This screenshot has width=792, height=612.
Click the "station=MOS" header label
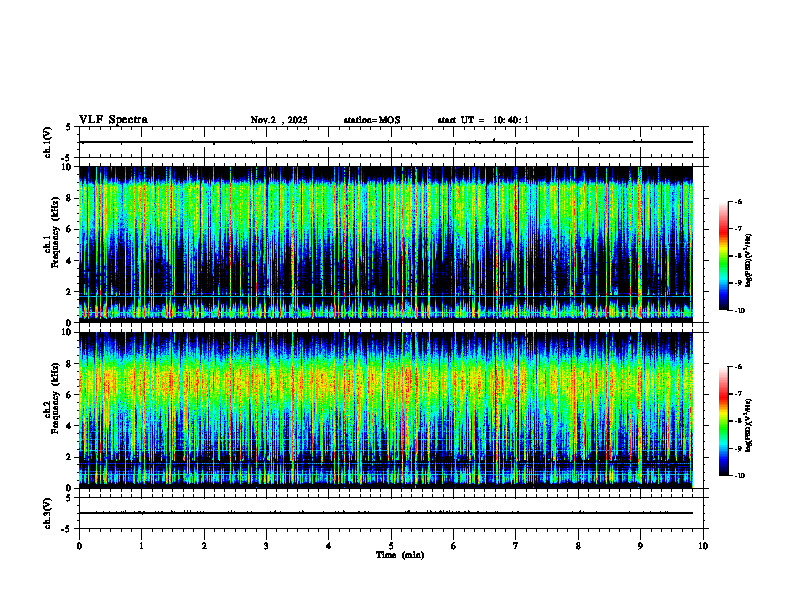(372, 120)
